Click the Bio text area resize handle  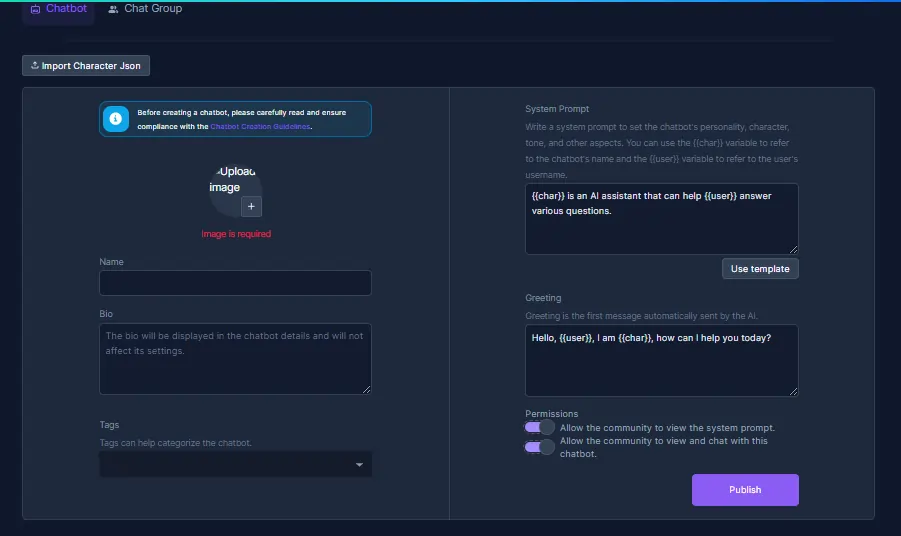(x=367, y=390)
